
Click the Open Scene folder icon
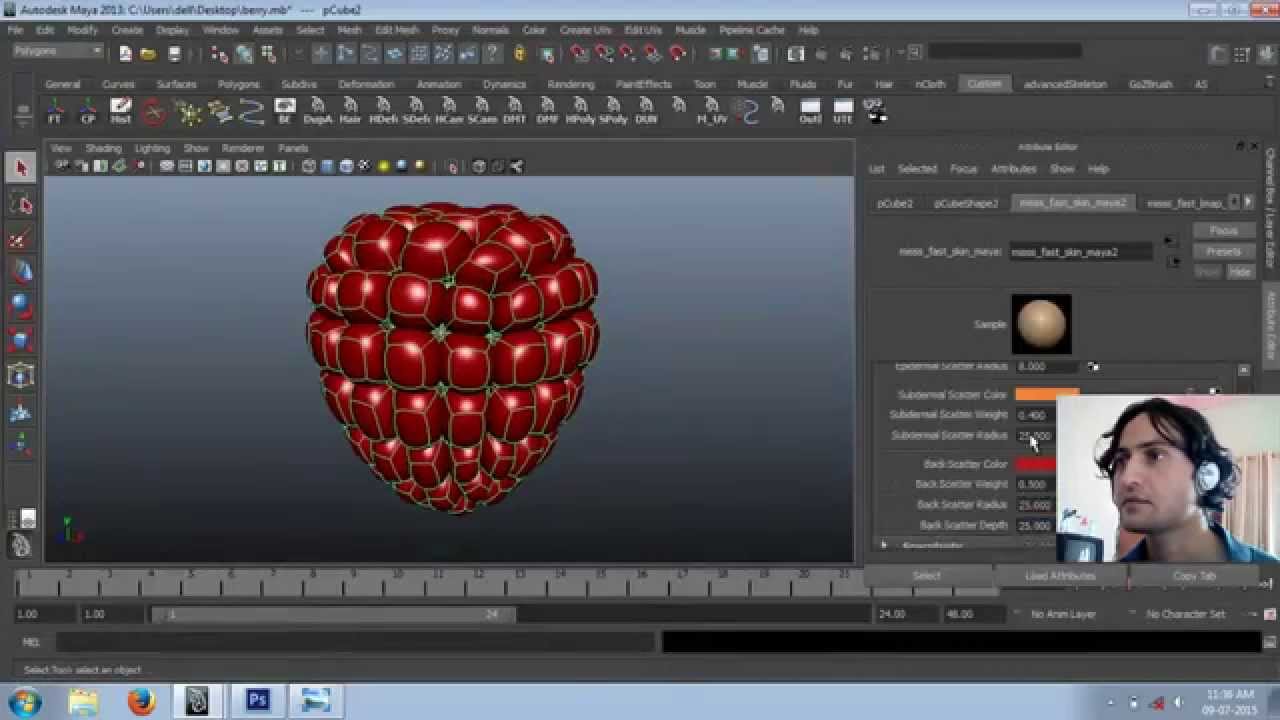[x=148, y=53]
